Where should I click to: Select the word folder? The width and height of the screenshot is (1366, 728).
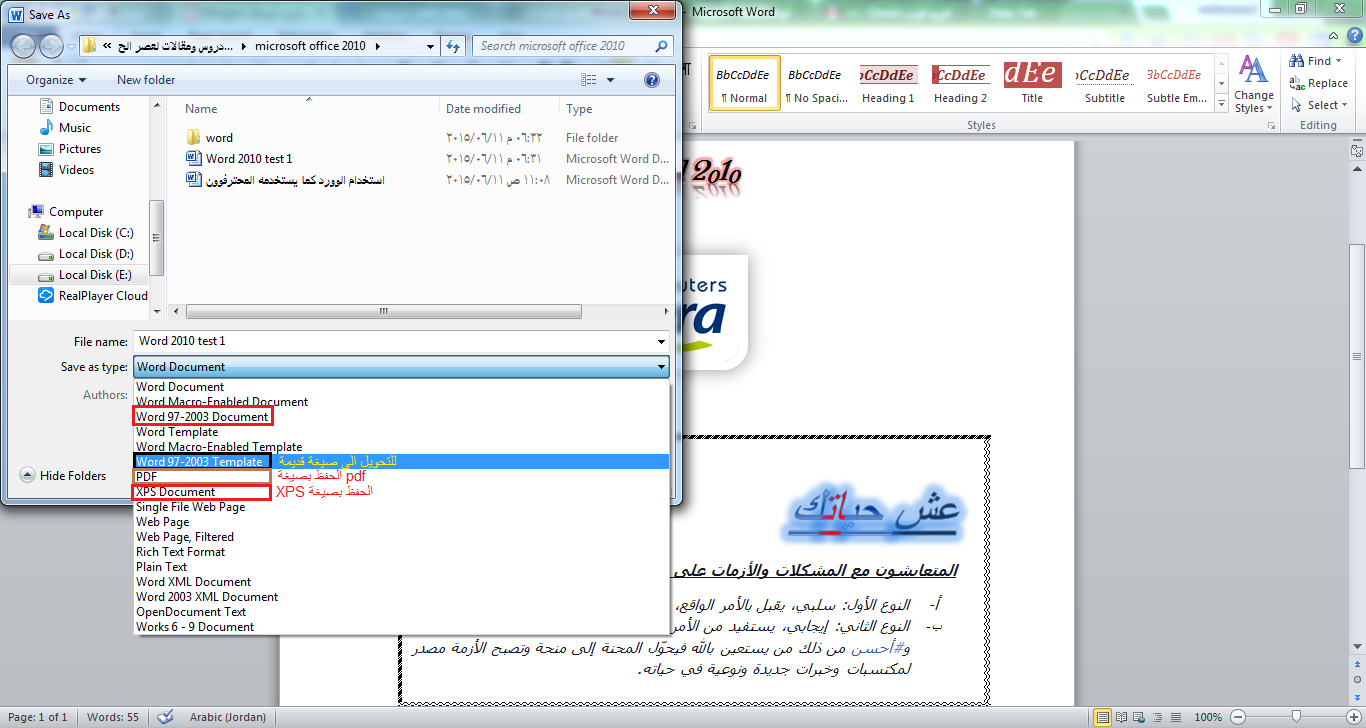[209, 138]
